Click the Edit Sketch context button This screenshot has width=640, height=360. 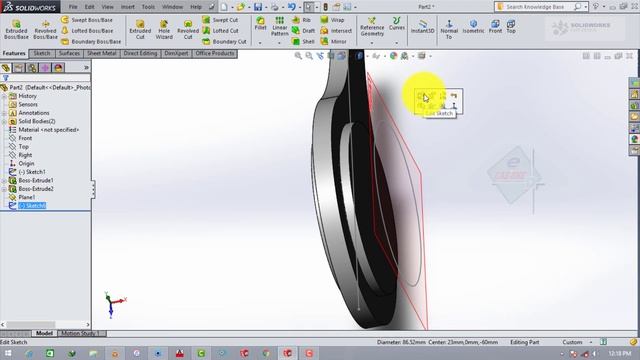(421, 96)
